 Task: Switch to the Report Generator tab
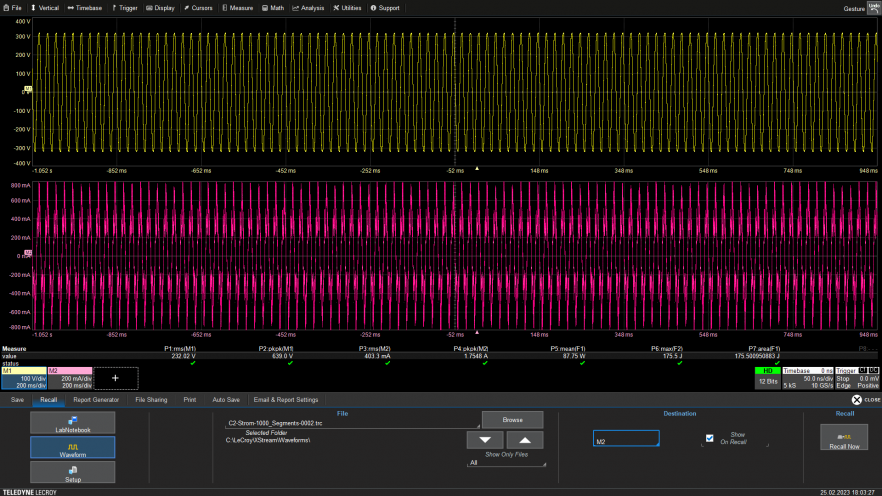click(96, 399)
